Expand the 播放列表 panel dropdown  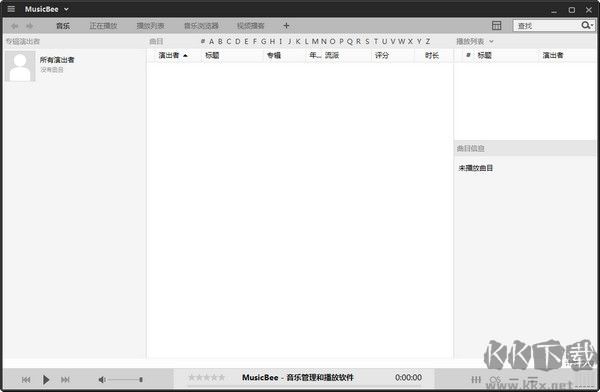pos(491,41)
